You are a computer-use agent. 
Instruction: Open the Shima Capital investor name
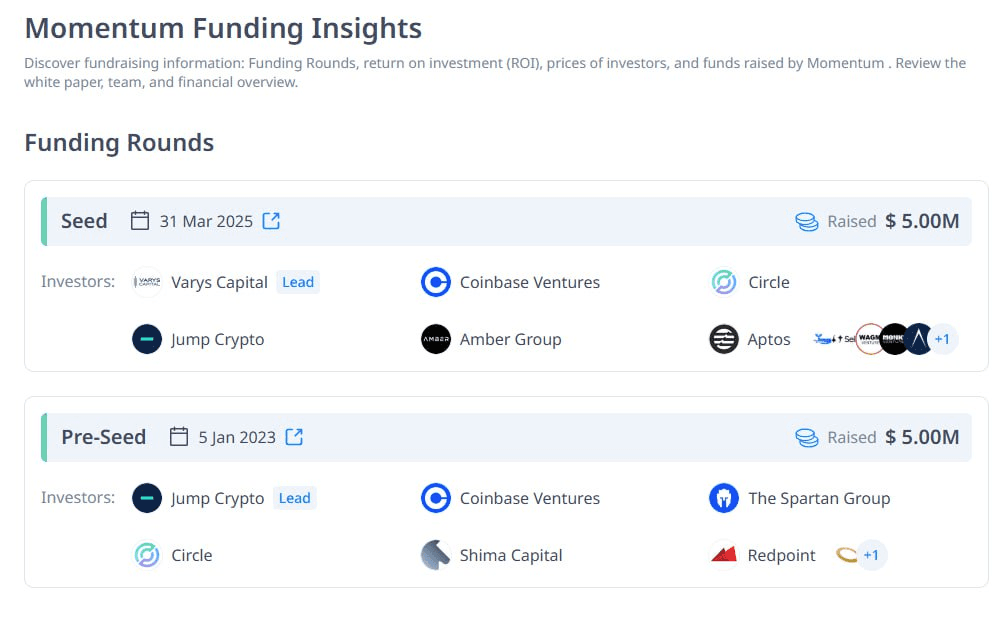tap(511, 555)
